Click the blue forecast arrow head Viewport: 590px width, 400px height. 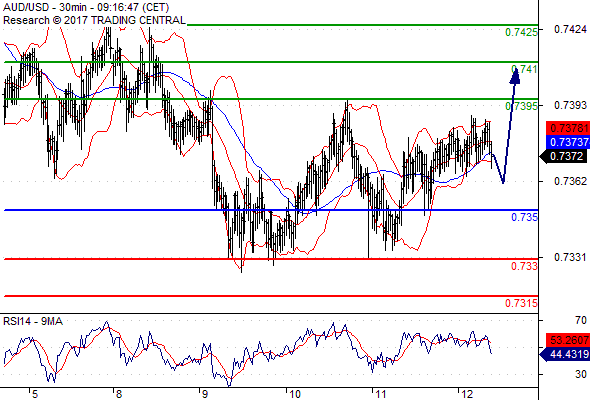(515, 76)
